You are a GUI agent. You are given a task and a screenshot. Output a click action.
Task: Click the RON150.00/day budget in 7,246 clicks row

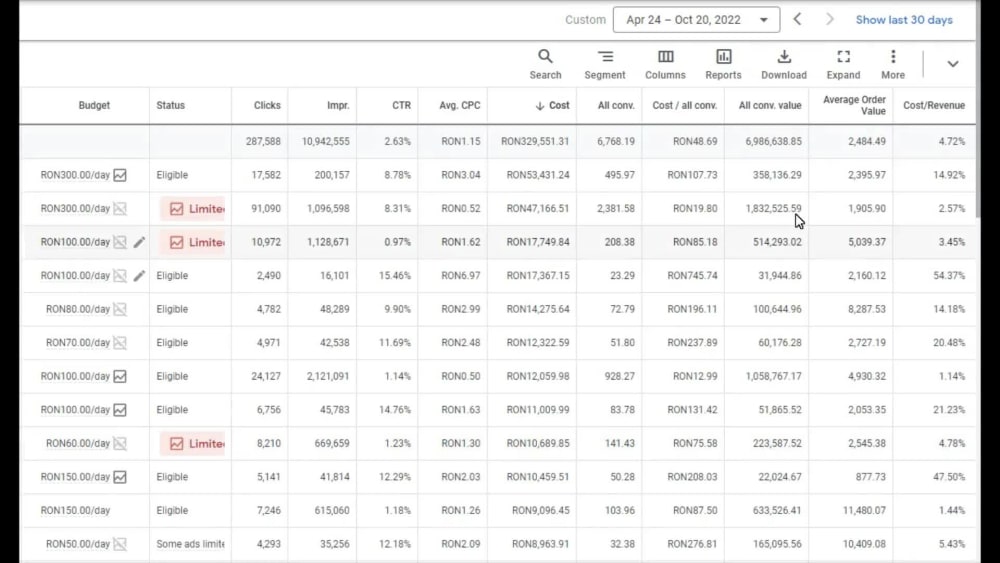[75, 510]
